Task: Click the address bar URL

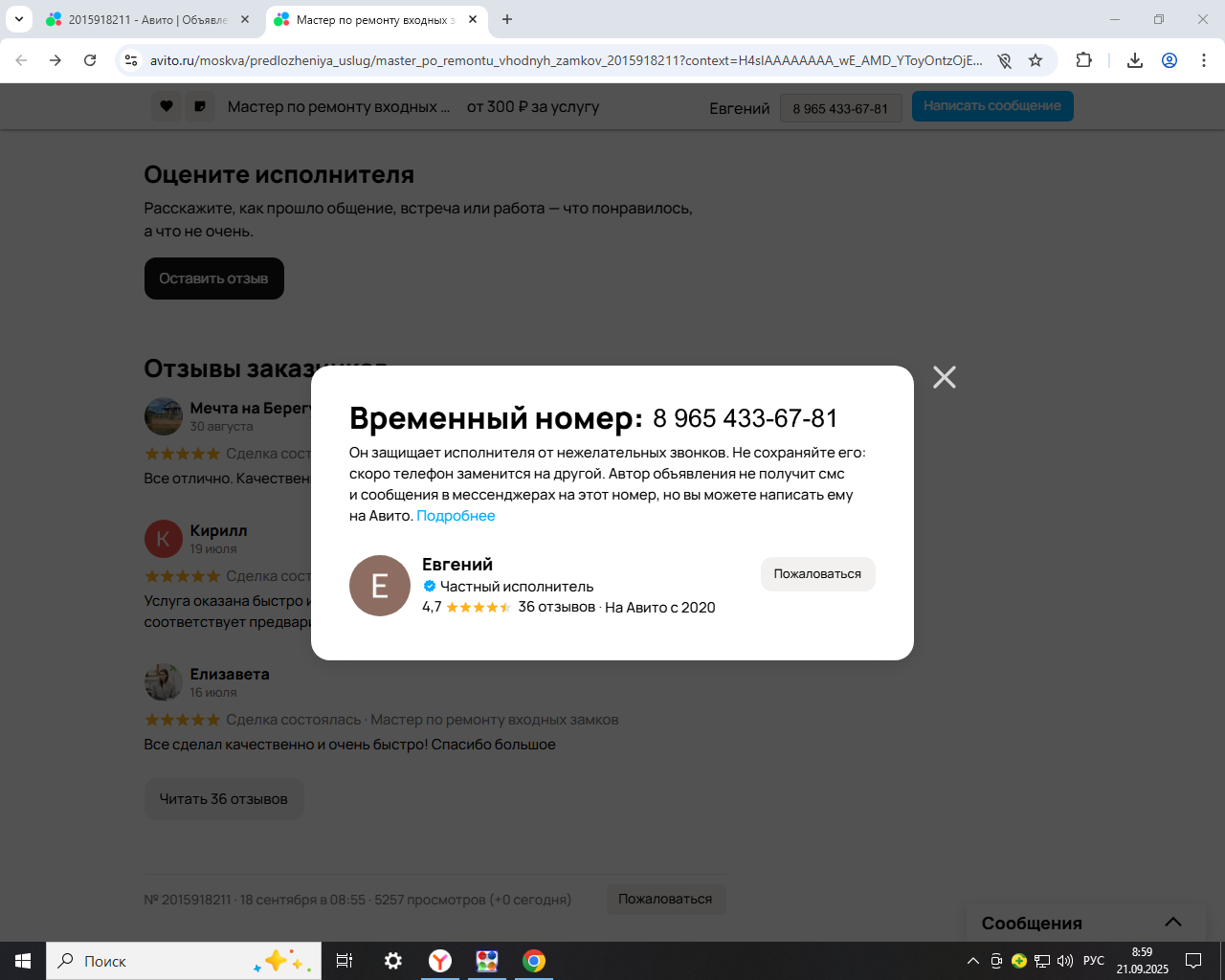Action: (566, 60)
